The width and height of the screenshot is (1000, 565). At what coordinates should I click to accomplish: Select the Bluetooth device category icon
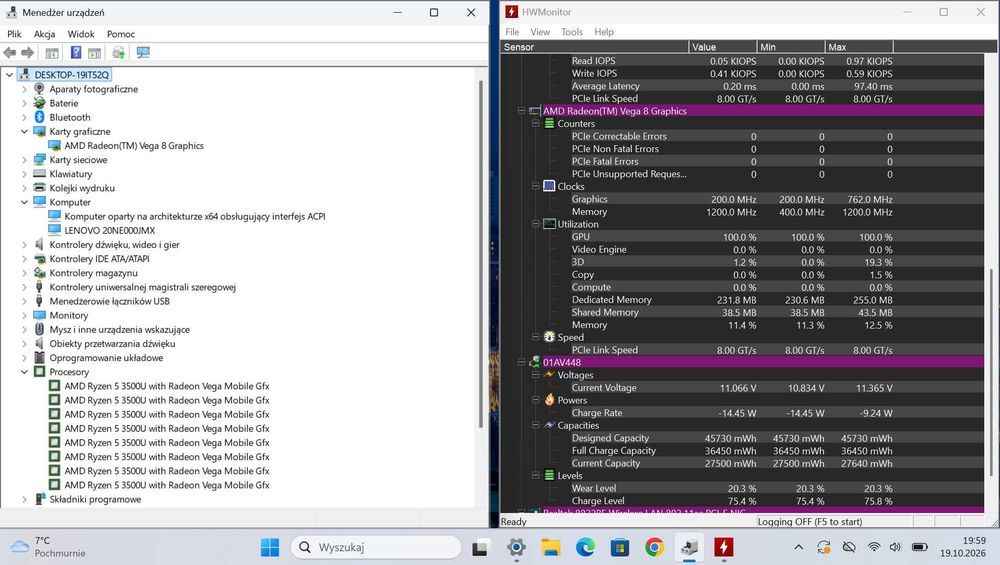tap(39, 117)
